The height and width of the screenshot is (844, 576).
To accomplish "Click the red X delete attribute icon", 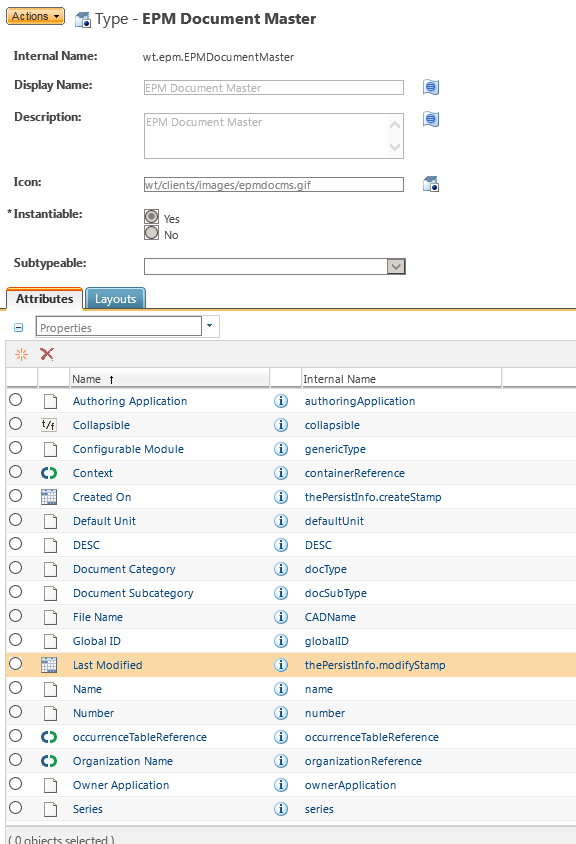I will point(47,354).
